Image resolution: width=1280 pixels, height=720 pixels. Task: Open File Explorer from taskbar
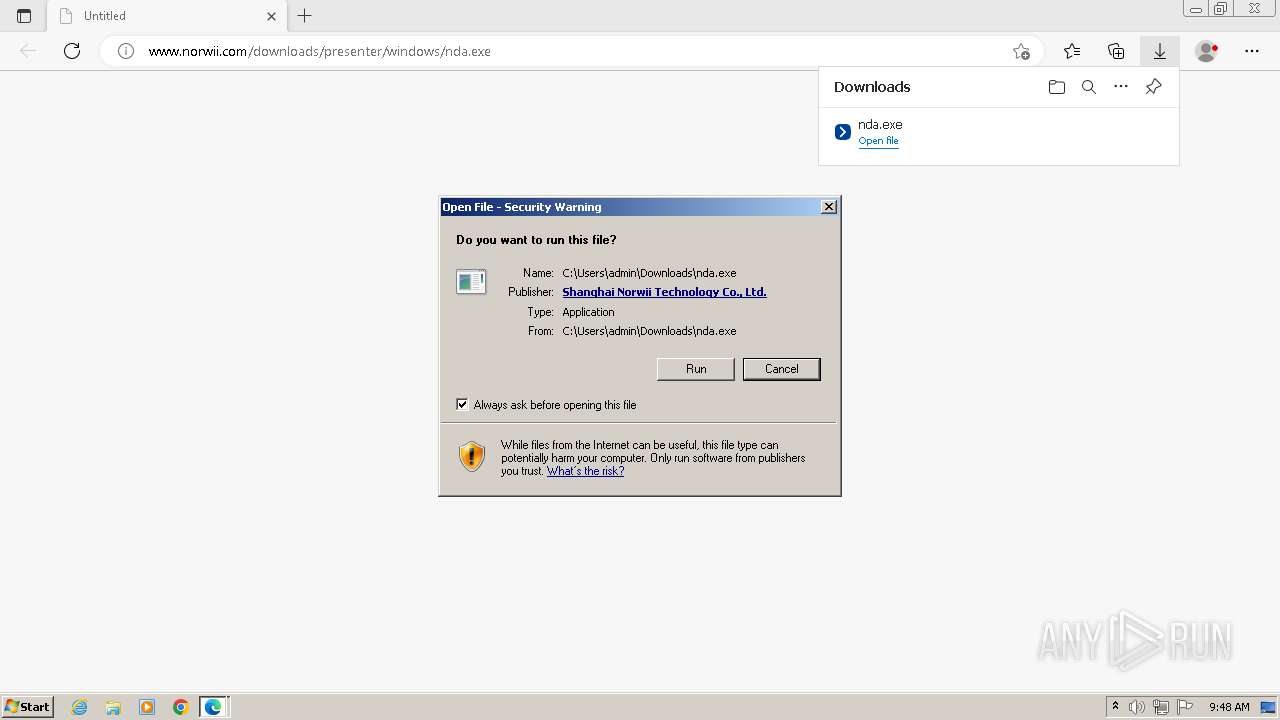pos(113,707)
